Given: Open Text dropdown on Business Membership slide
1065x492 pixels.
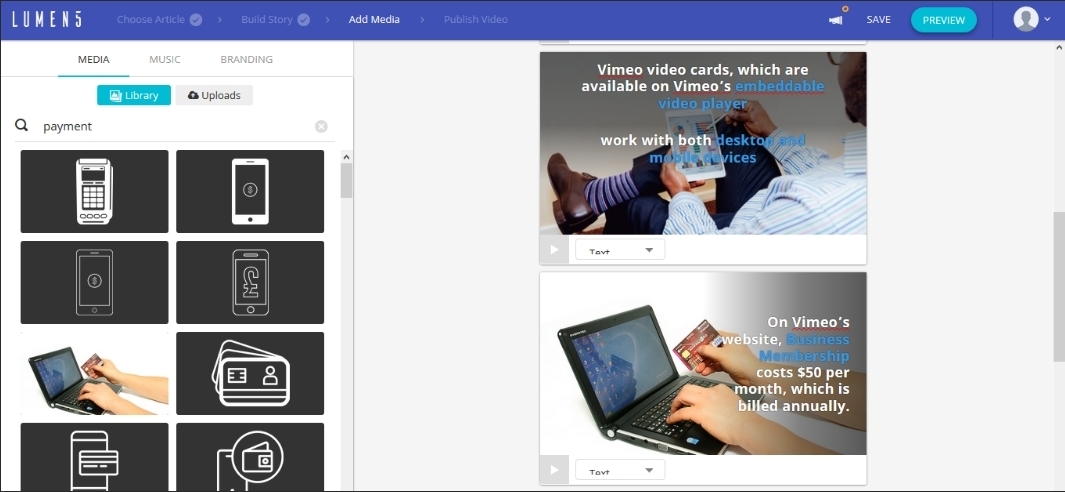Looking at the screenshot, I should (x=619, y=470).
